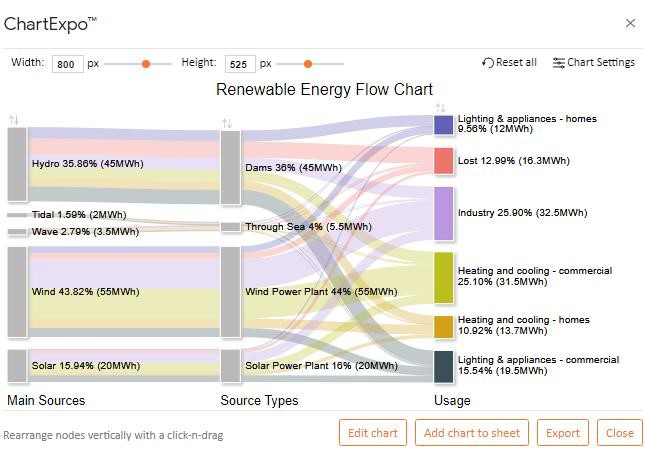Click the Lost 12.99% (16.3MWh) label
Screen dimensions: 645x462
click(x=514, y=160)
